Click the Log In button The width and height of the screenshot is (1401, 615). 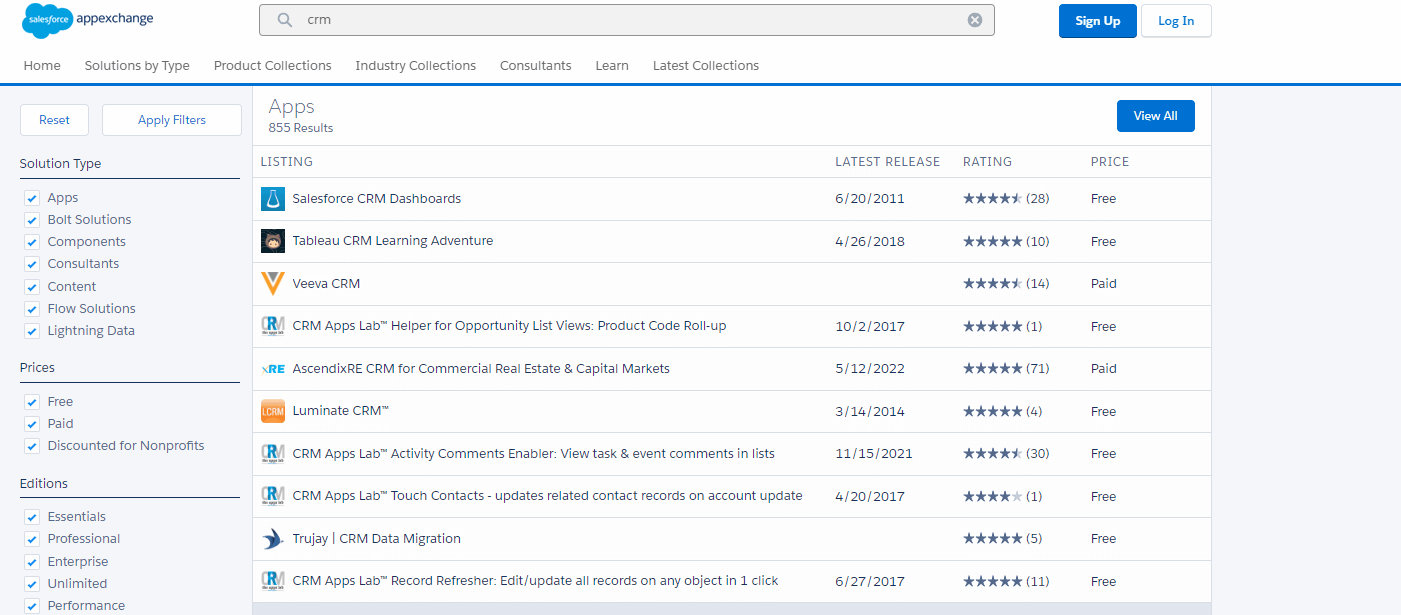[1176, 21]
